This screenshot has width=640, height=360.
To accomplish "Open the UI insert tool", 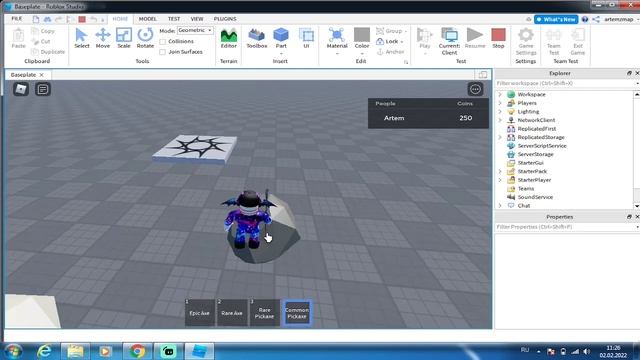I will 306,38.
